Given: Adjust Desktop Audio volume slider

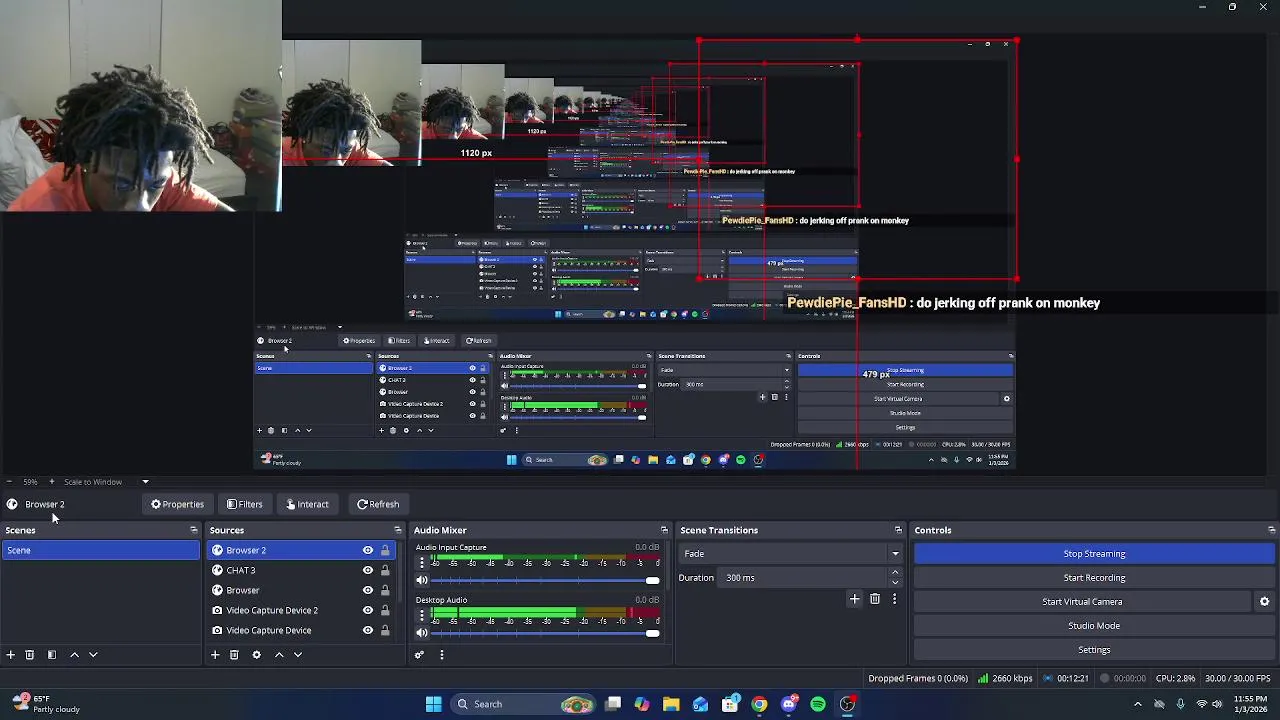Looking at the screenshot, I should click(x=546, y=632).
